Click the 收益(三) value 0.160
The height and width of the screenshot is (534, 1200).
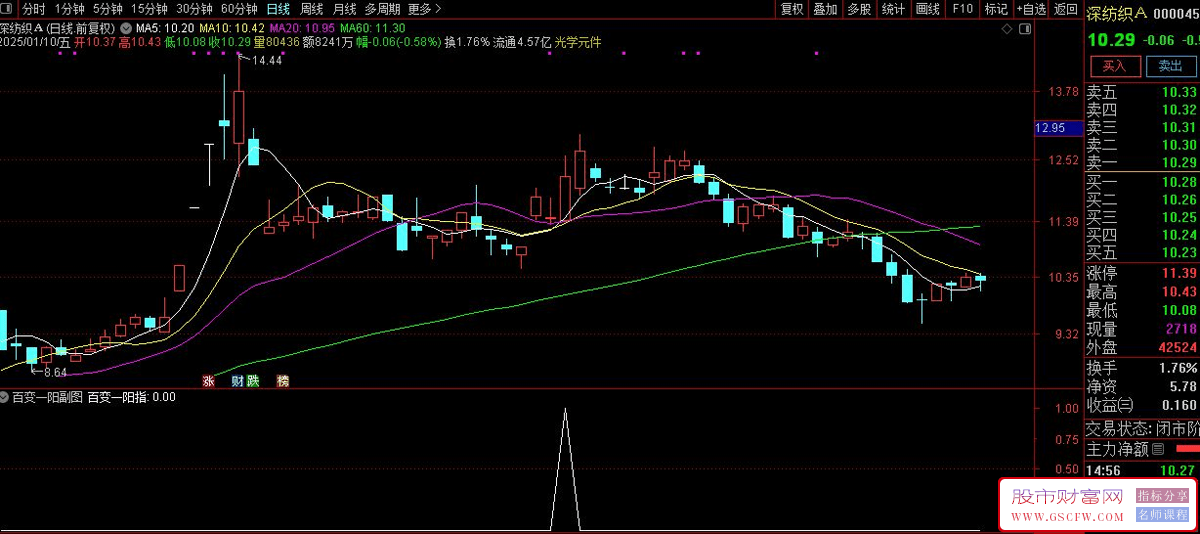[1178, 405]
